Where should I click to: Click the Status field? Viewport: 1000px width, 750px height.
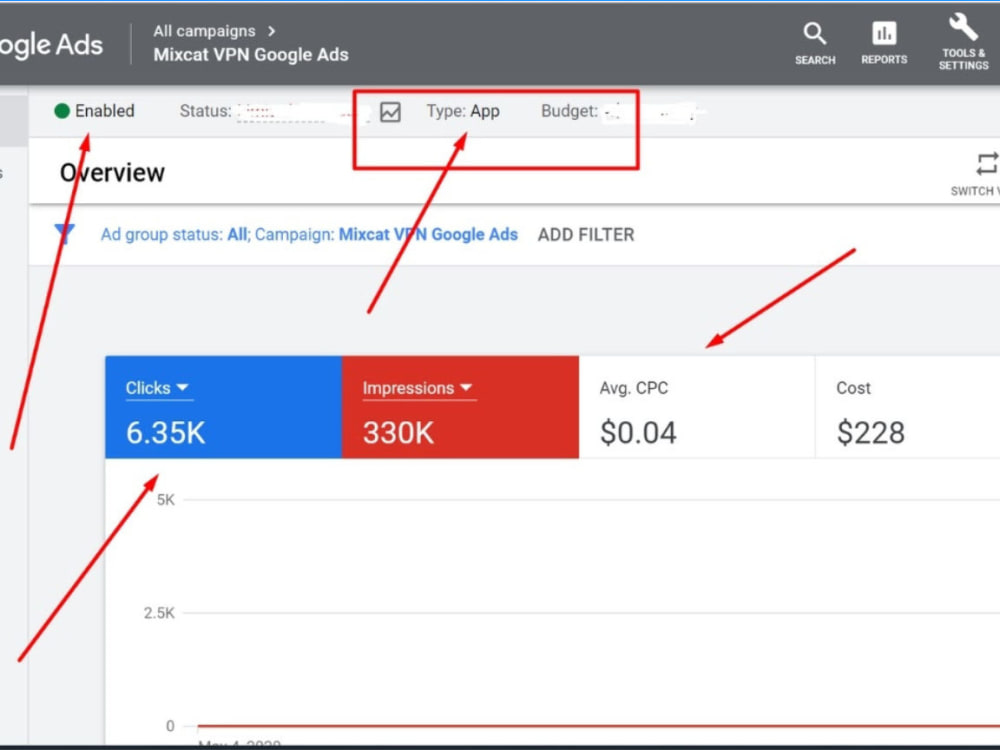274,112
